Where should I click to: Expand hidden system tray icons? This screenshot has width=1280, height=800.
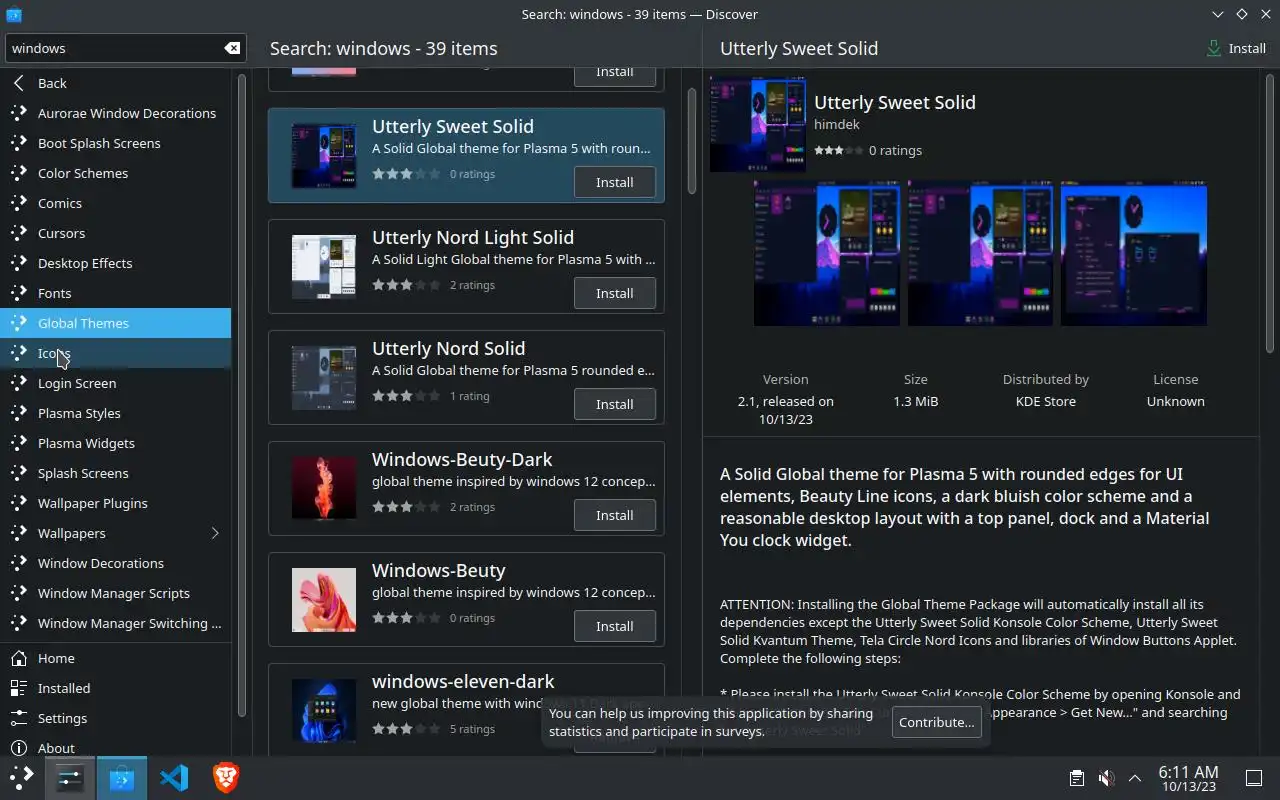pyautogui.click(x=1135, y=778)
